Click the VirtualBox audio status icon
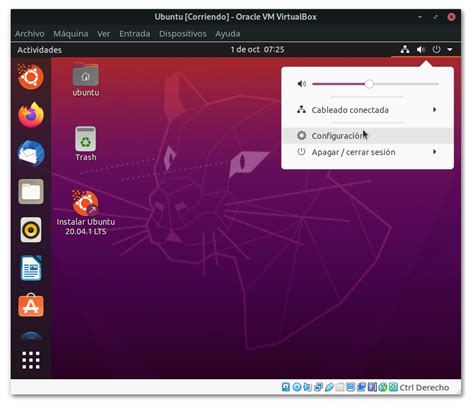The height and width of the screenshot is (409, 474). coord(307,387)
